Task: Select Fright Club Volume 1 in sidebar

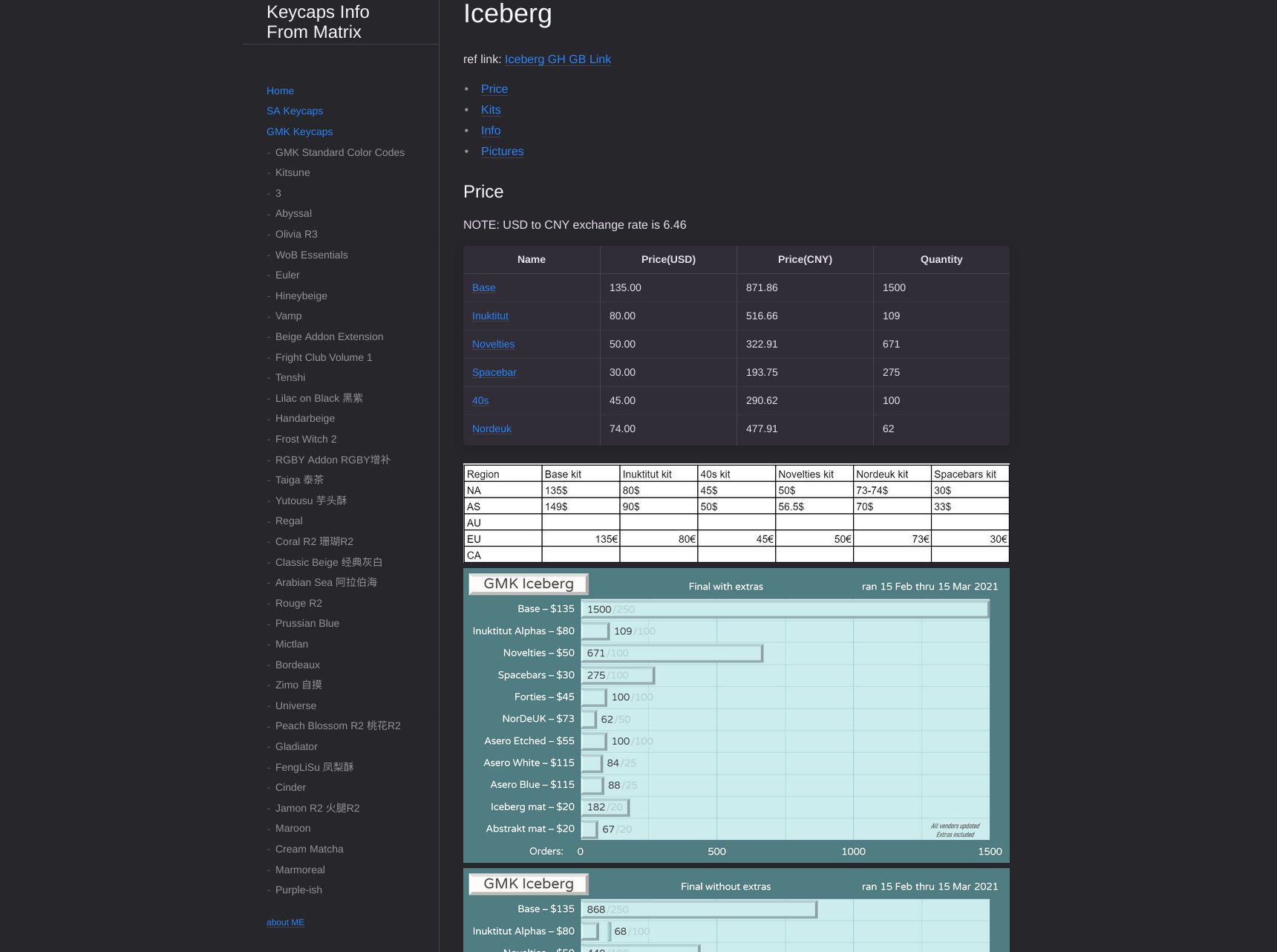Action: (x=324, y=357)
